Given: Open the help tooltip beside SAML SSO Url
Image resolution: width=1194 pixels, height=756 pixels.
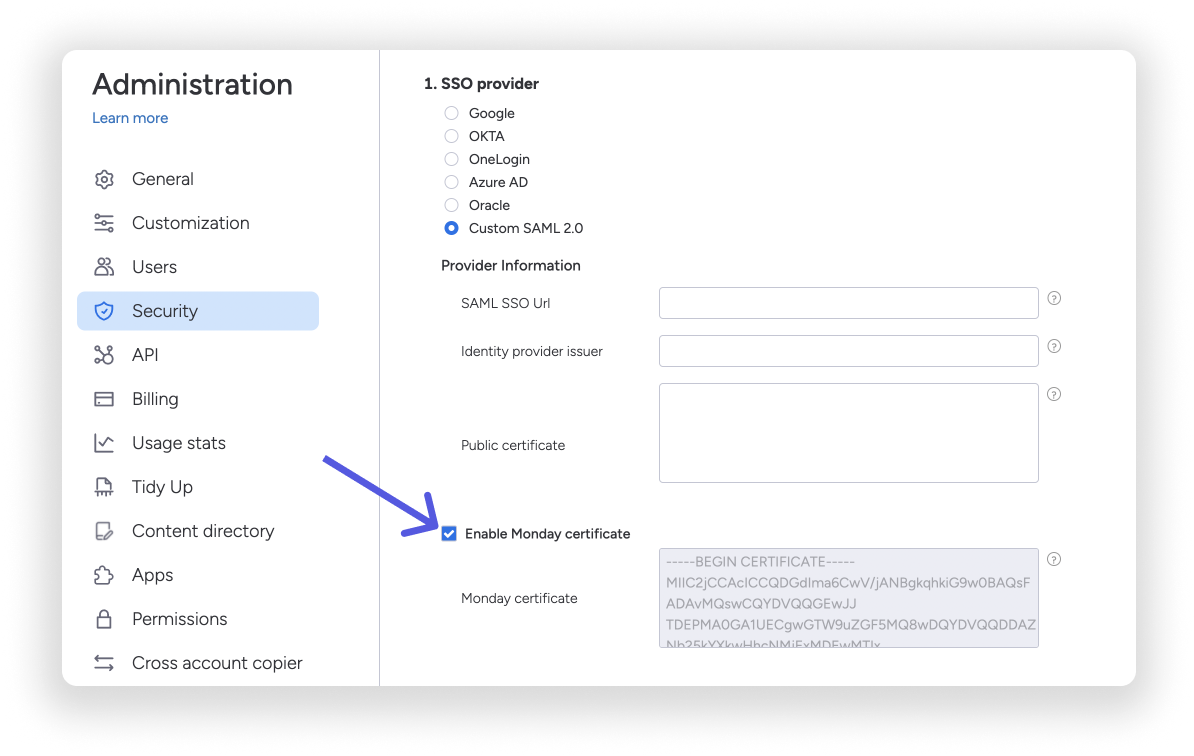Looking at the screenshot, I should point(1054,297).
